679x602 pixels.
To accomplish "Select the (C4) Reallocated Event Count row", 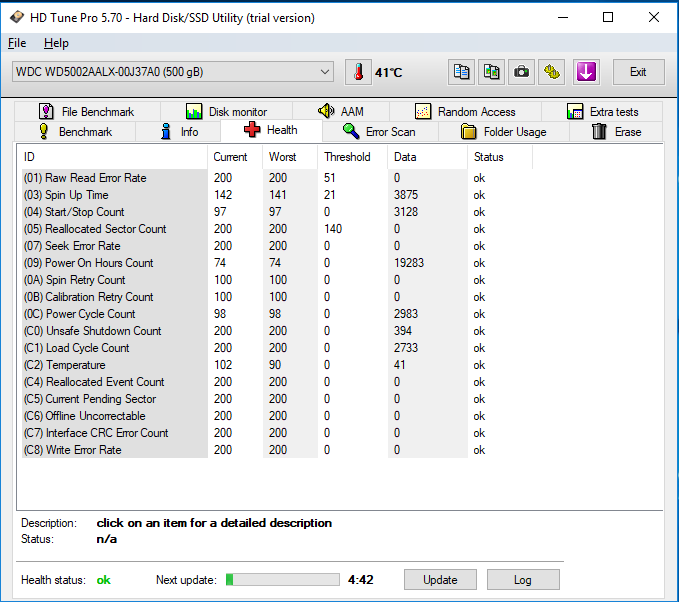I will (277, 382).
